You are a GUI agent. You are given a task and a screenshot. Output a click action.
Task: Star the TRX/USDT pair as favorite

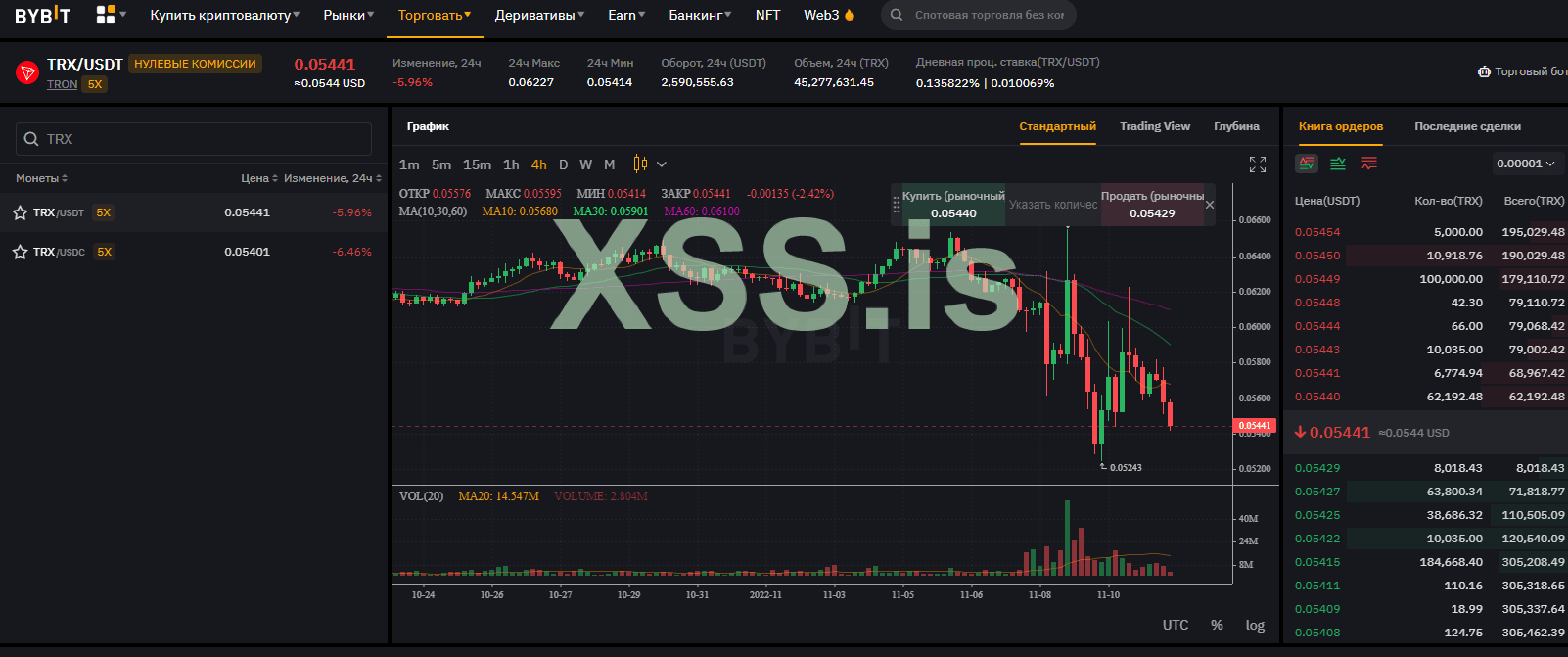point(20,212)
